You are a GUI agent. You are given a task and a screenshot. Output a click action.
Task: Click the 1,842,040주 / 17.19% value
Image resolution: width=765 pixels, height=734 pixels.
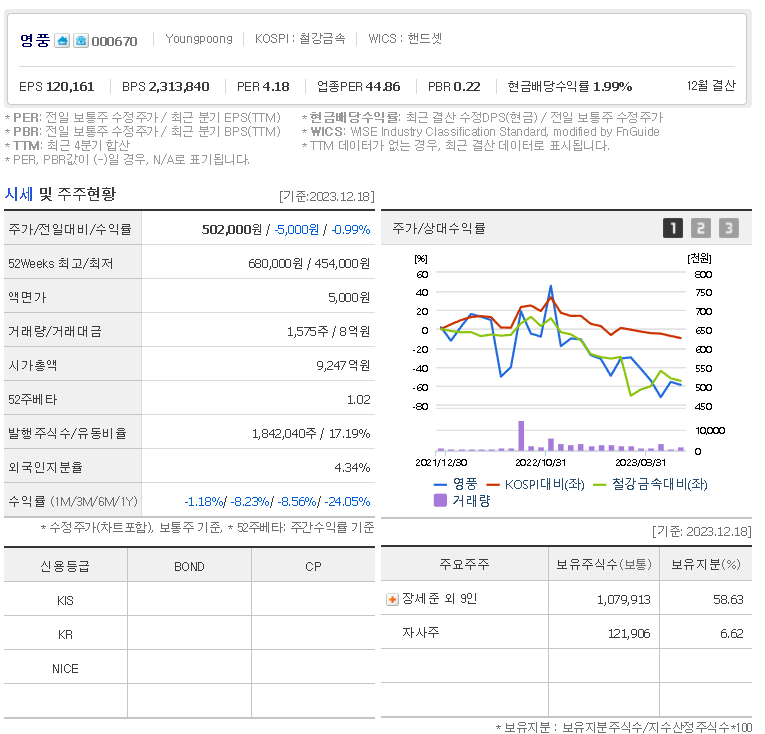(x=311, y=433)
